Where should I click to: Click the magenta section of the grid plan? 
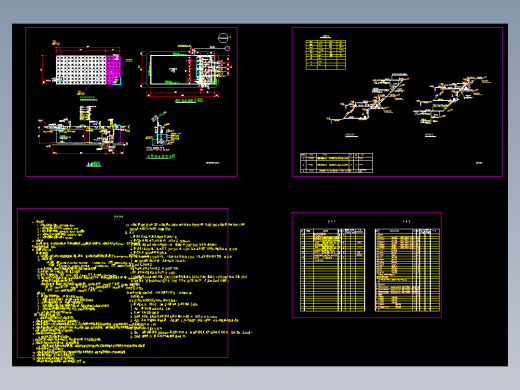(113, 70)
